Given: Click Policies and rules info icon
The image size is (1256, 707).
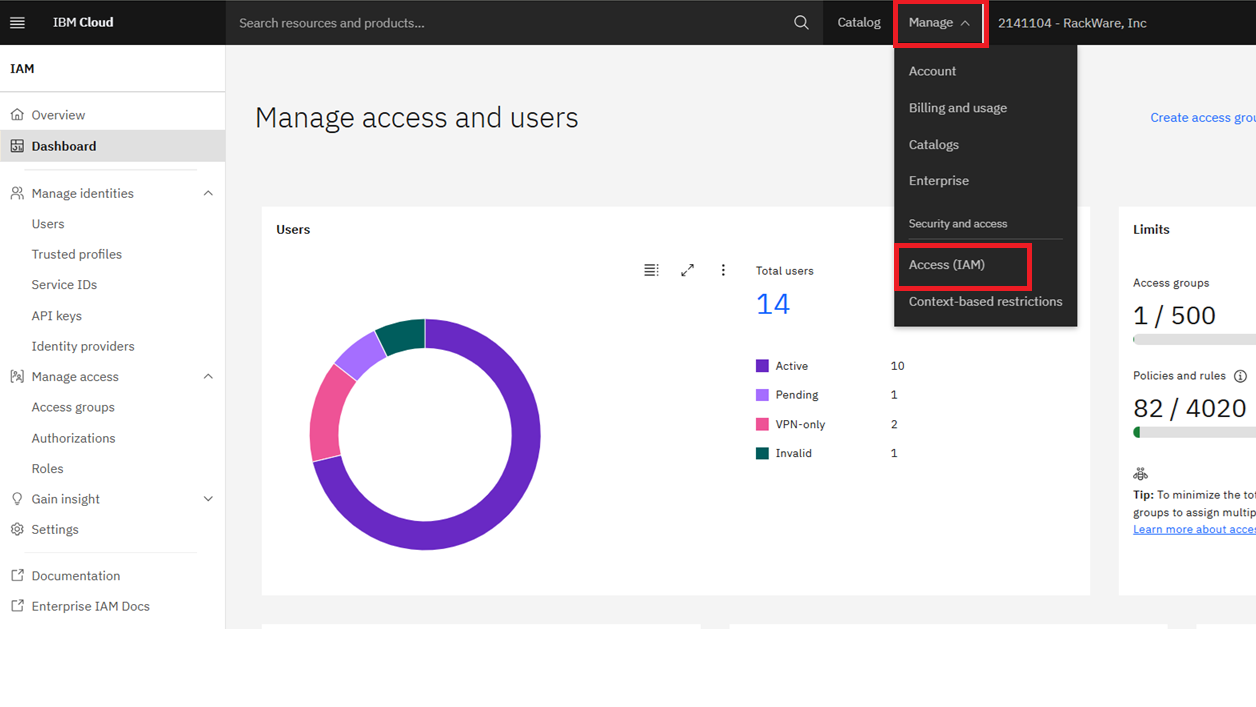Looking at the screenshot, I should [1240, 376].
